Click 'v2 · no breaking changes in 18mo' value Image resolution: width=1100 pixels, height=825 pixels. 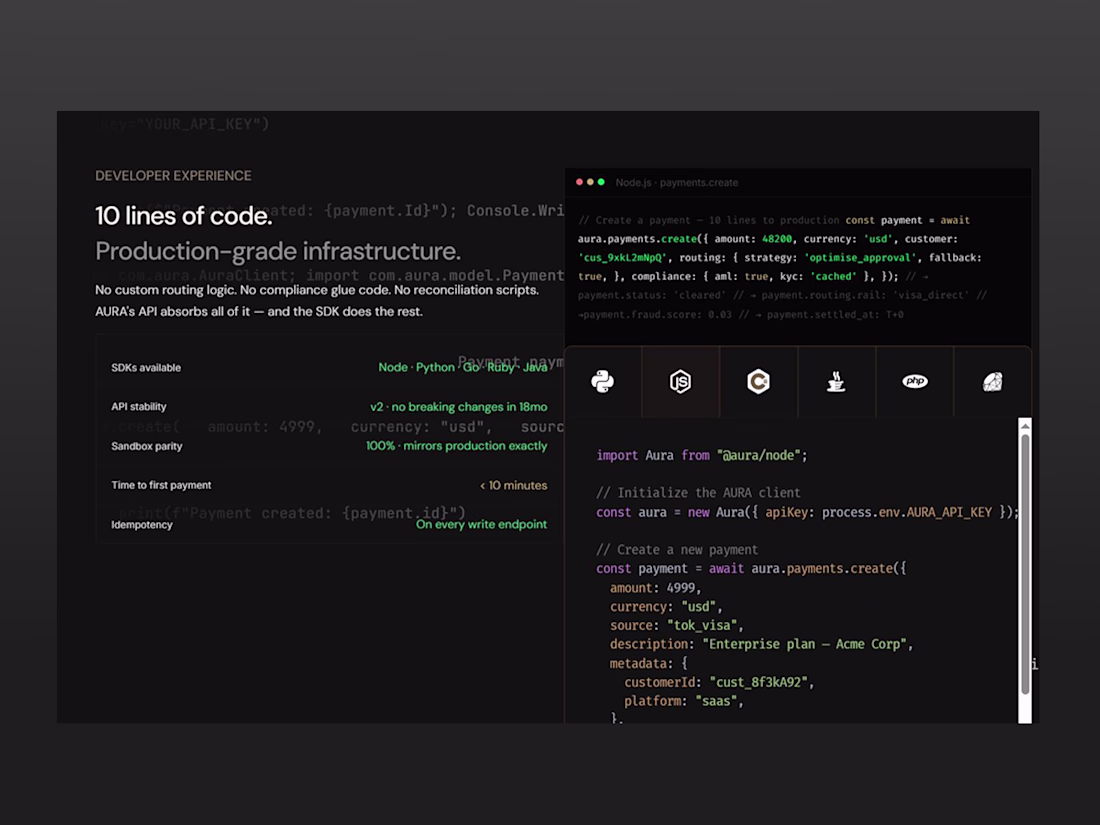(x=459, y=407)
